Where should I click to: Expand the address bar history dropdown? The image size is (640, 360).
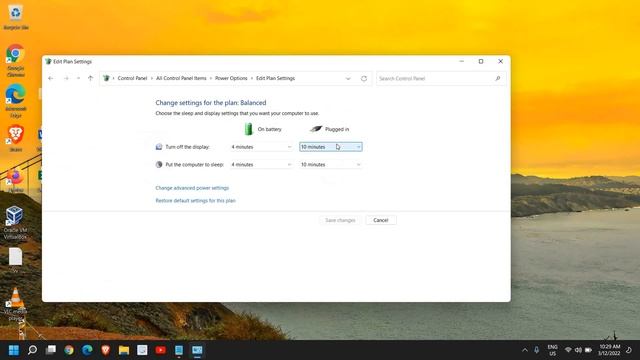[x=348, y=78]
